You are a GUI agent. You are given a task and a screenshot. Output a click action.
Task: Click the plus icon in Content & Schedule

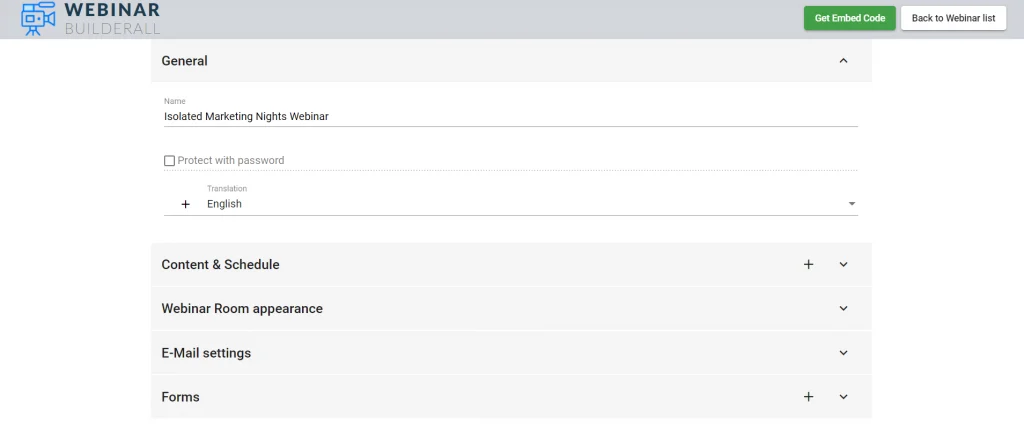click(808, 265)
